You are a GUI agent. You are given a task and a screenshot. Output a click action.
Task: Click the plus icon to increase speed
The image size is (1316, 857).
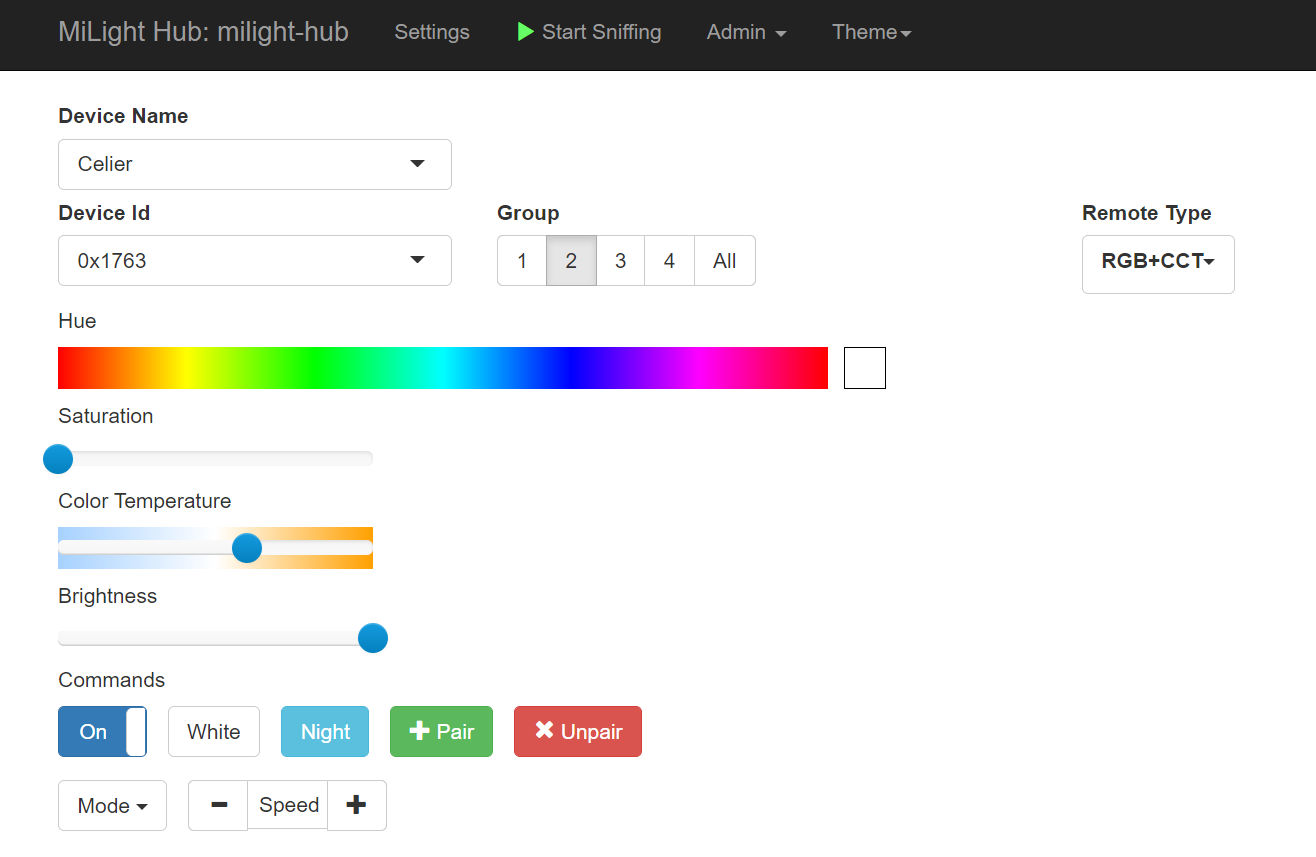tap(356, 806)
